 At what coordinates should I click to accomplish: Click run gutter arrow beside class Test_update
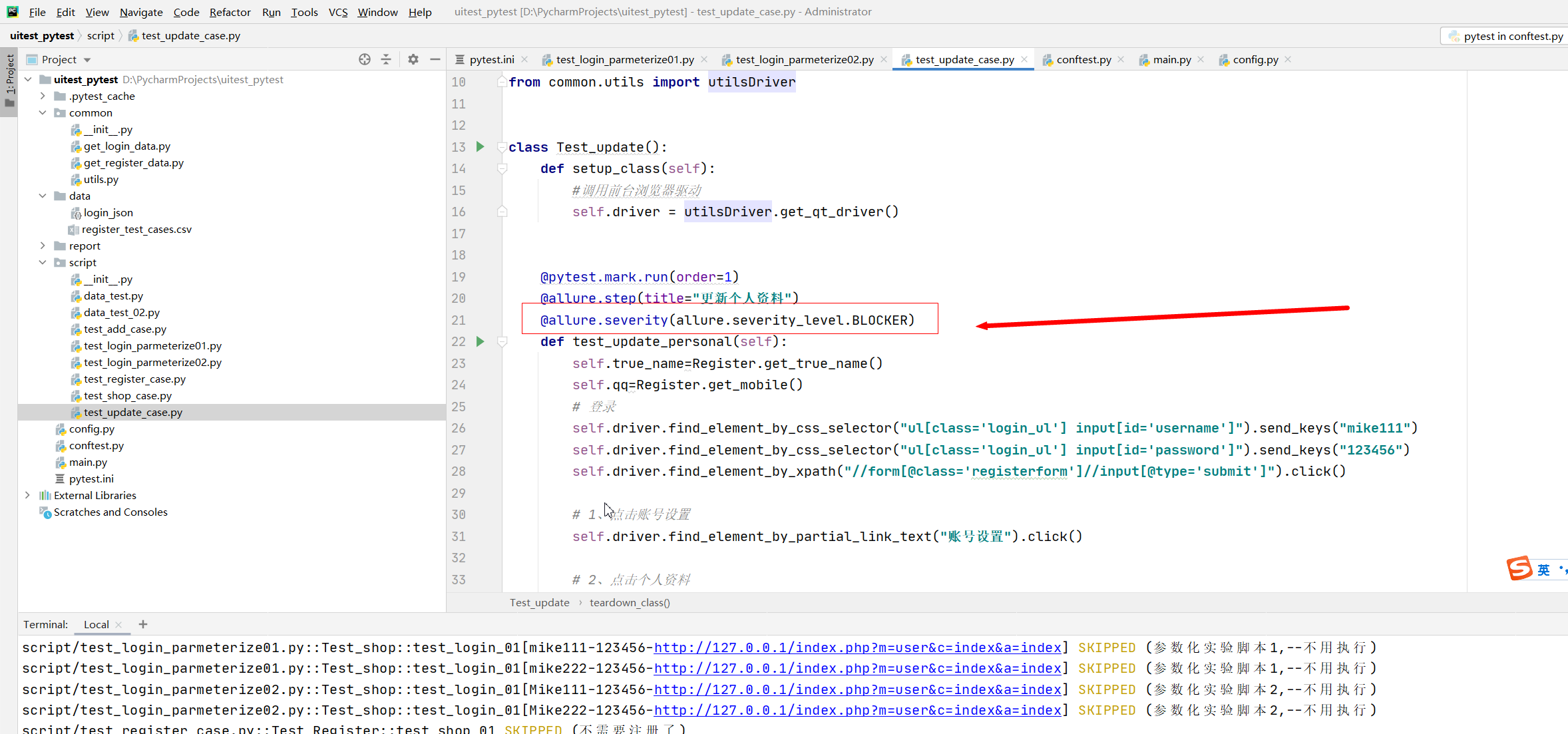coord(480,146)
